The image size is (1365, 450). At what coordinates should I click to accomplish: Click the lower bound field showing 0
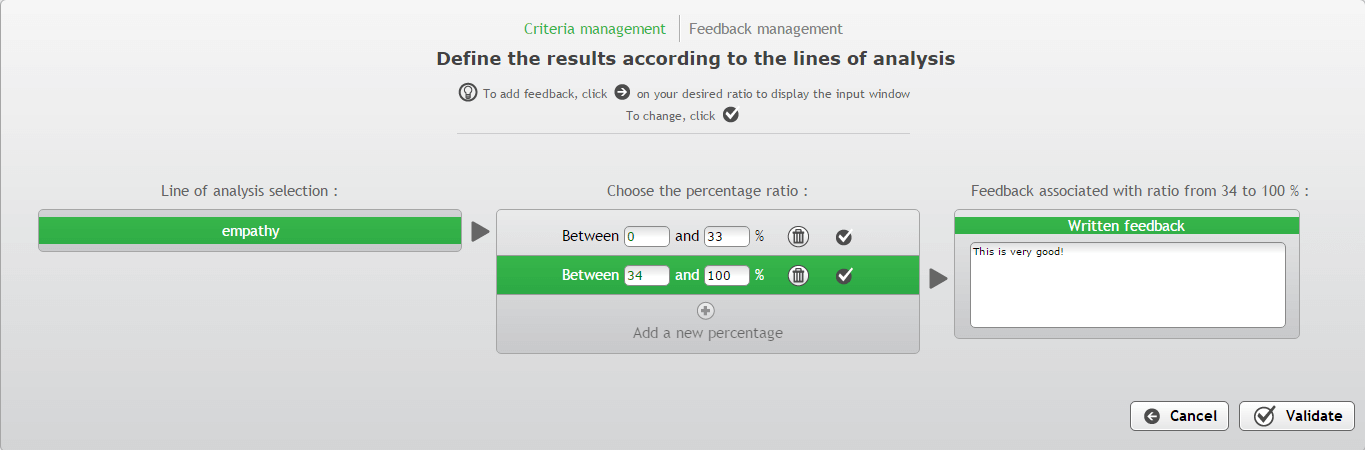point(646,237)
